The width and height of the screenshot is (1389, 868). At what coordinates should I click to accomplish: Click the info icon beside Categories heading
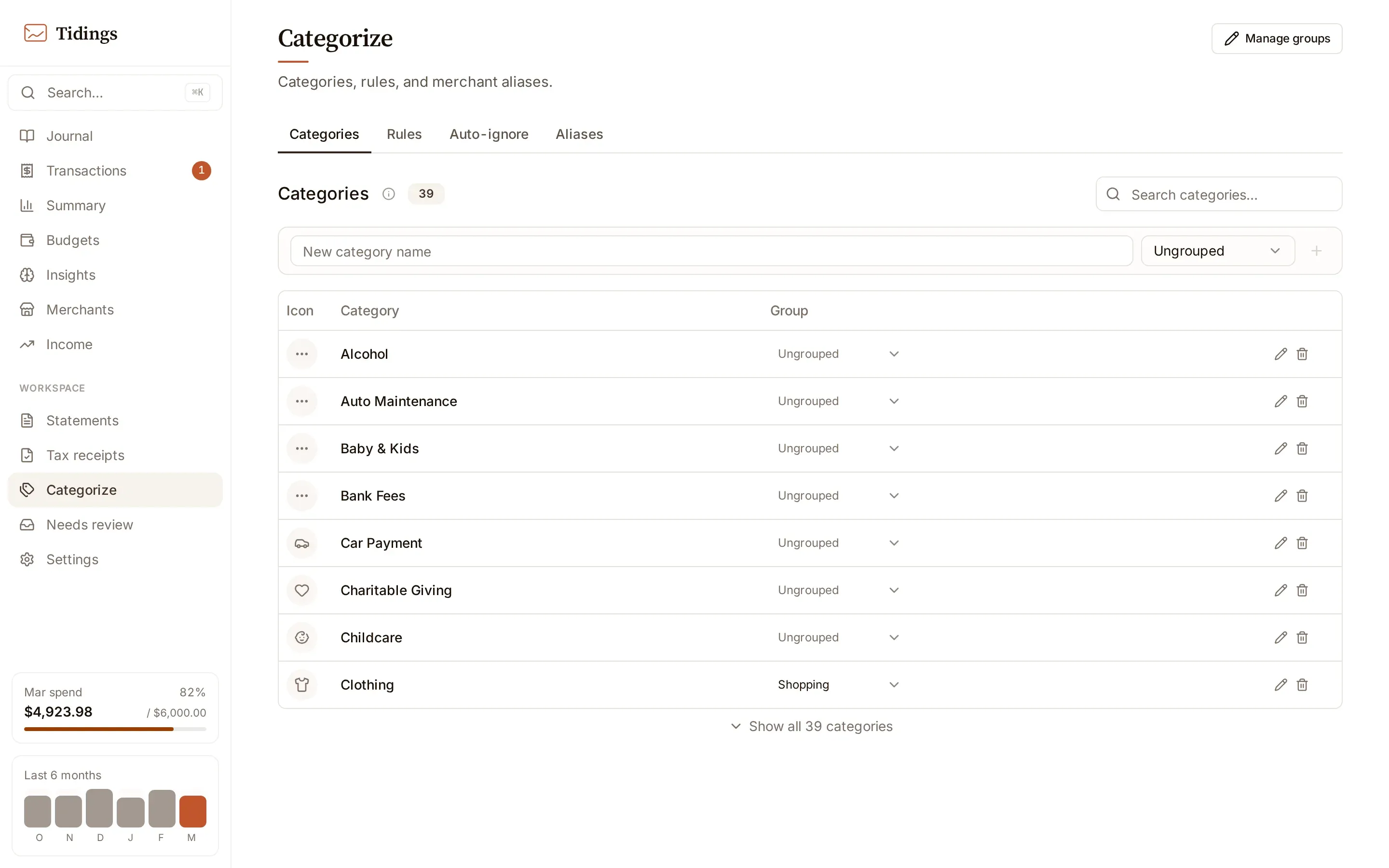(x=389, y=194)
